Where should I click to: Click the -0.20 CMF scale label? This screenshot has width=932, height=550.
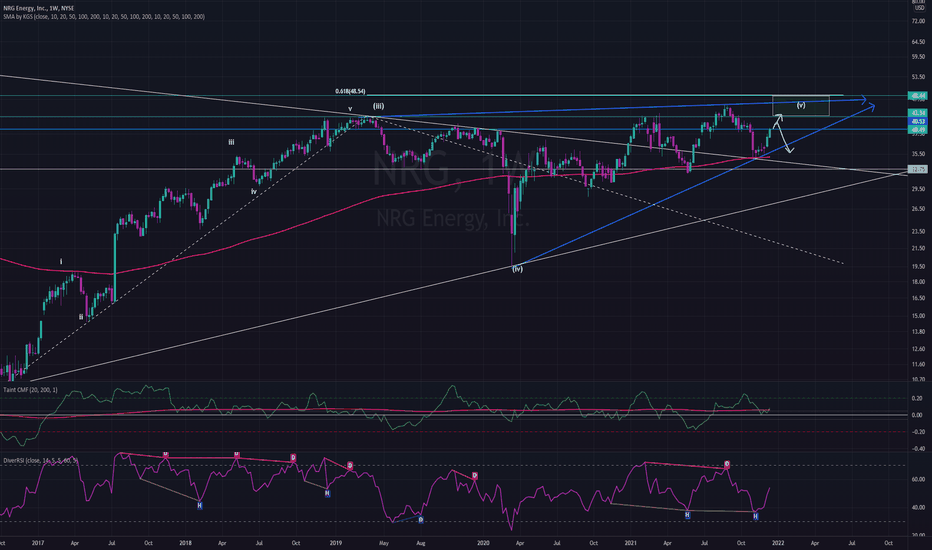917,432
